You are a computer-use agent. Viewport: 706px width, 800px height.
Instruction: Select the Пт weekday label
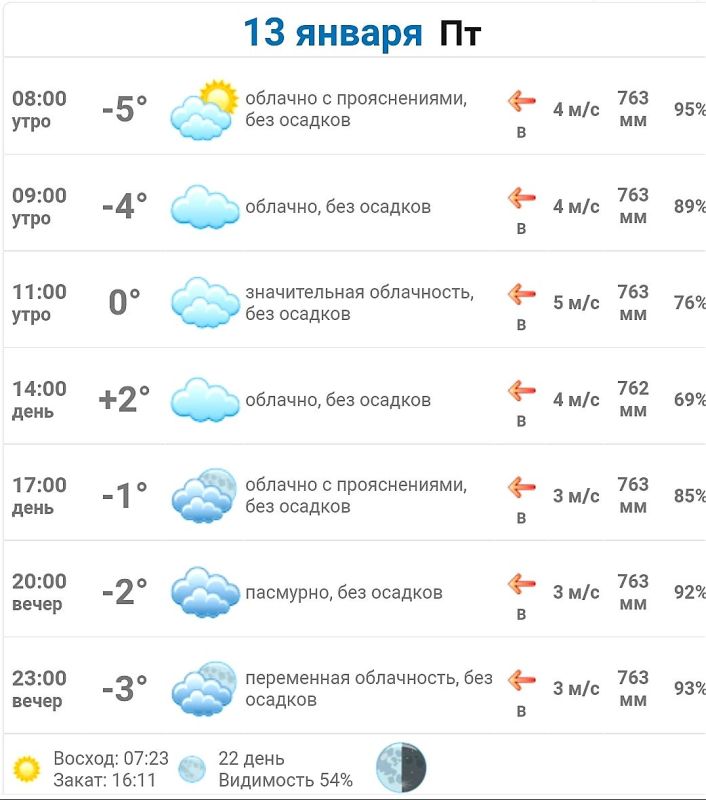click(460, 34)
